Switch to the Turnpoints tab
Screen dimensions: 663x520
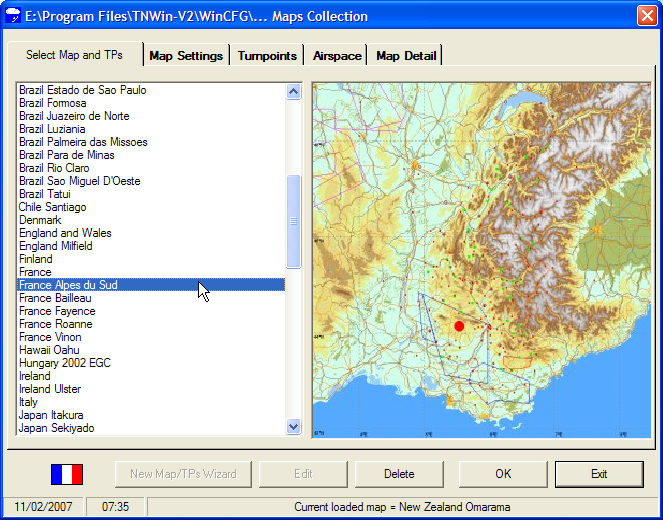point(267,56)
